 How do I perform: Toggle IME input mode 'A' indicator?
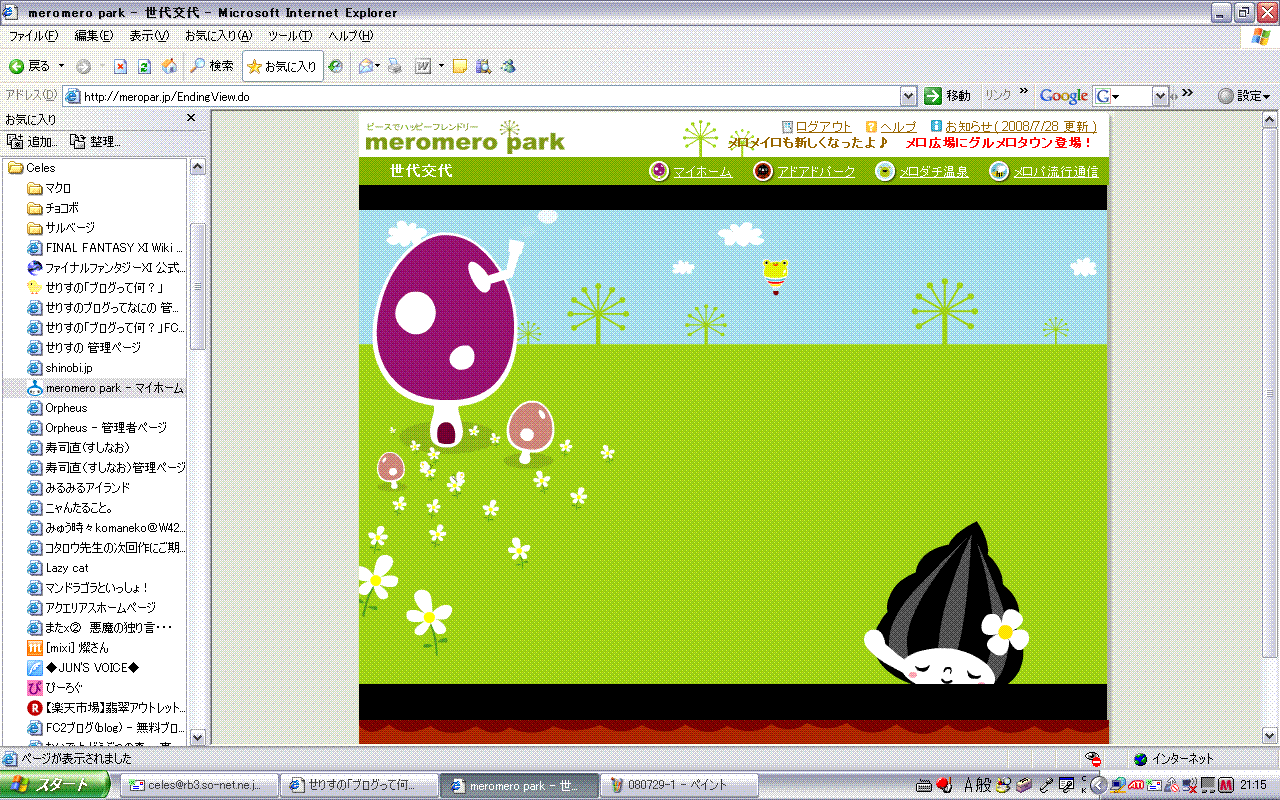tap(968, 785)
